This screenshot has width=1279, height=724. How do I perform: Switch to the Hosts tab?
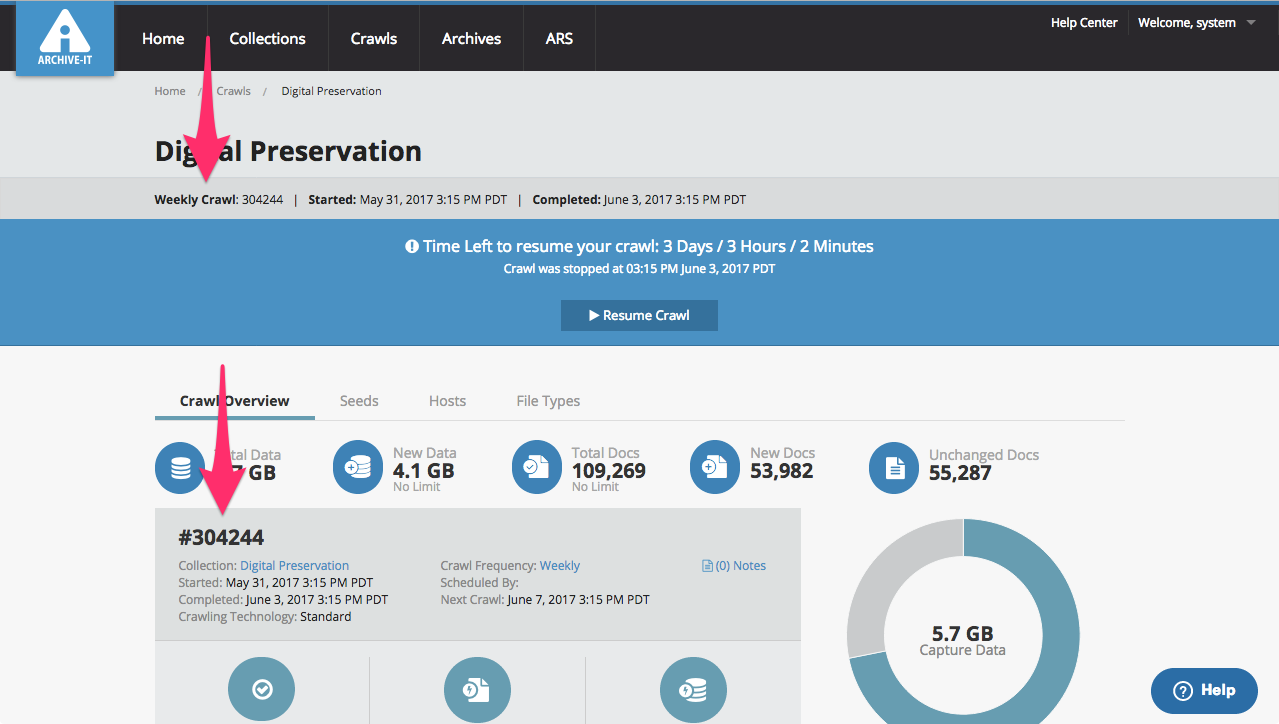click(447, 401)
